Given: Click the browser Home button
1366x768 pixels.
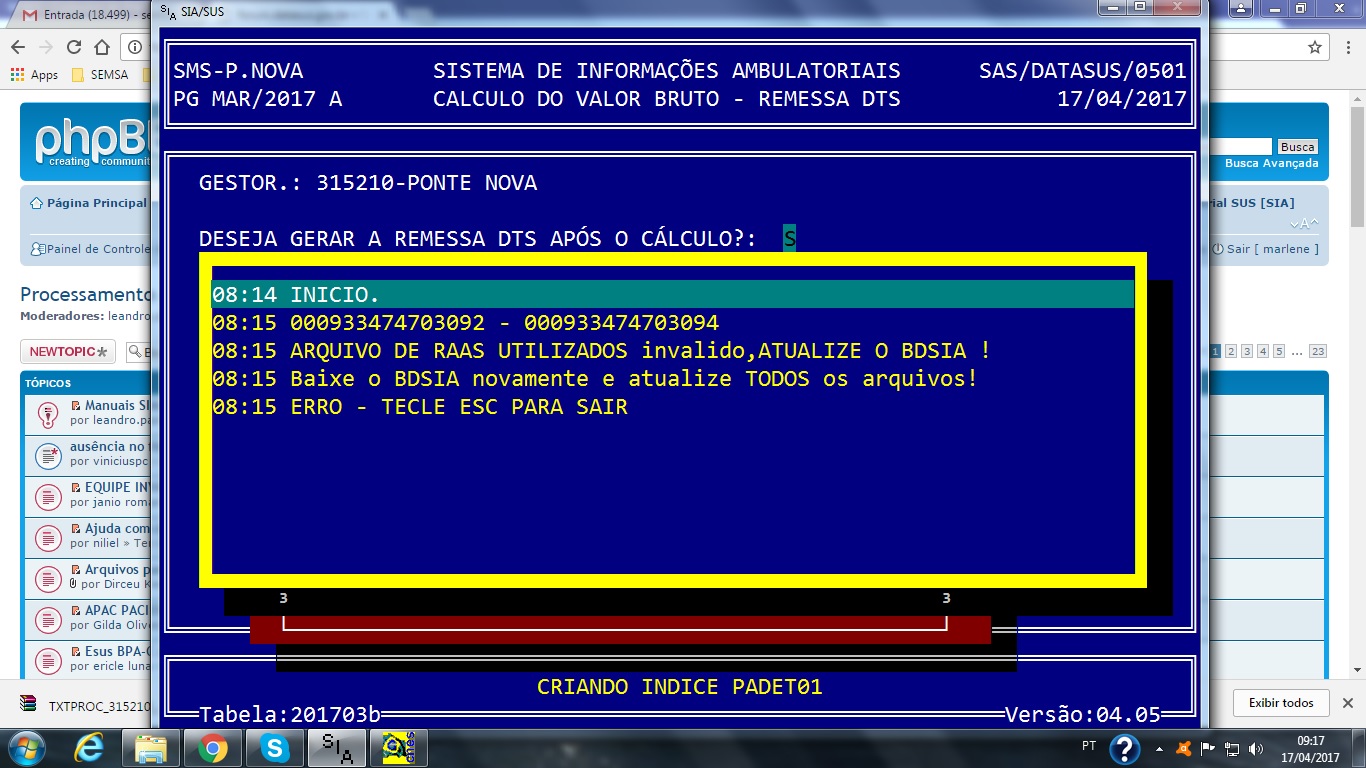Looking at the screenshot, I should click(x=102, y=47).
